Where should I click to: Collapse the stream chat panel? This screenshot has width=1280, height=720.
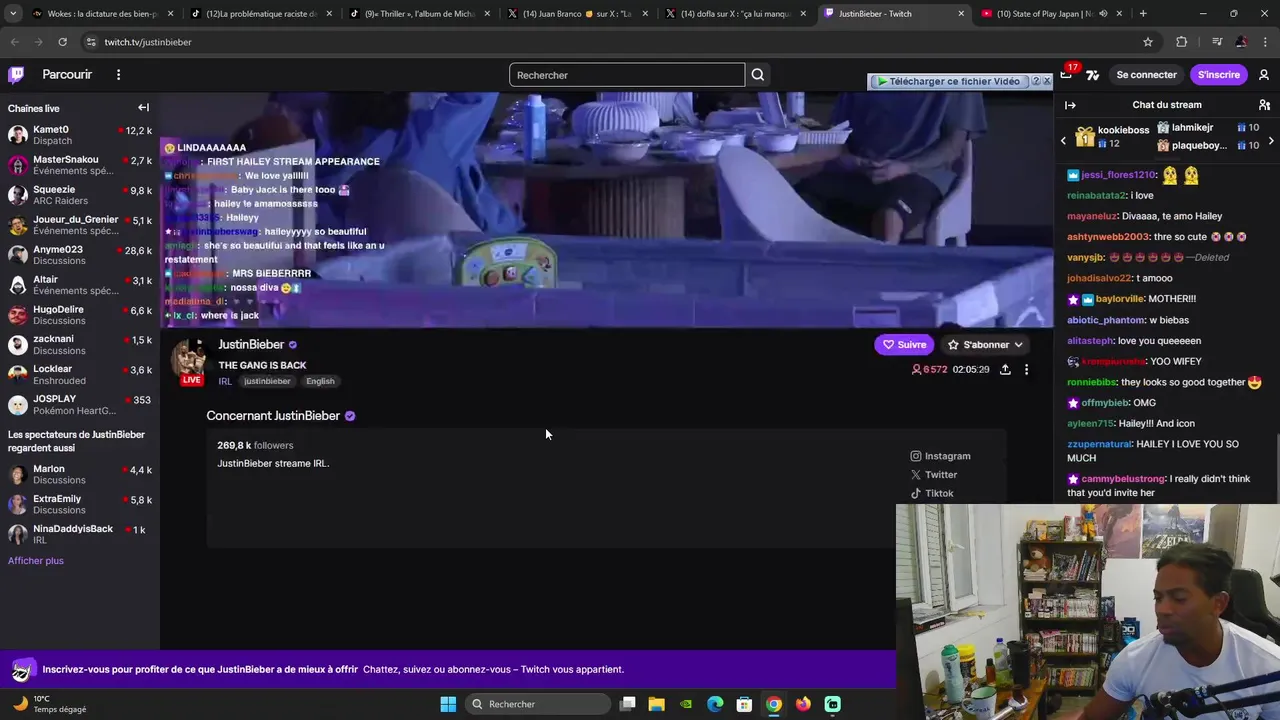point(1070,105)
